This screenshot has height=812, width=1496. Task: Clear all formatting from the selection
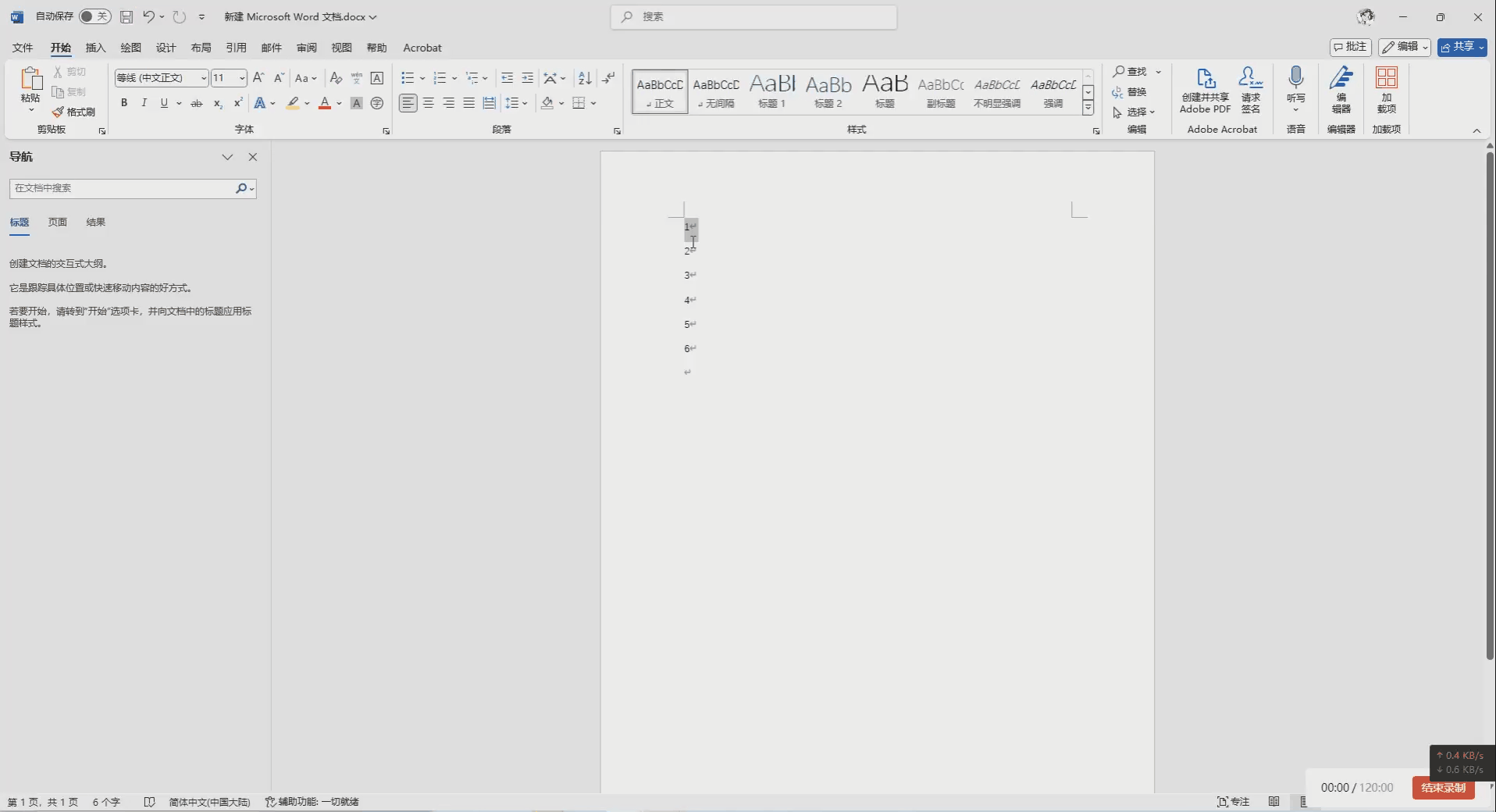[336, 78]
